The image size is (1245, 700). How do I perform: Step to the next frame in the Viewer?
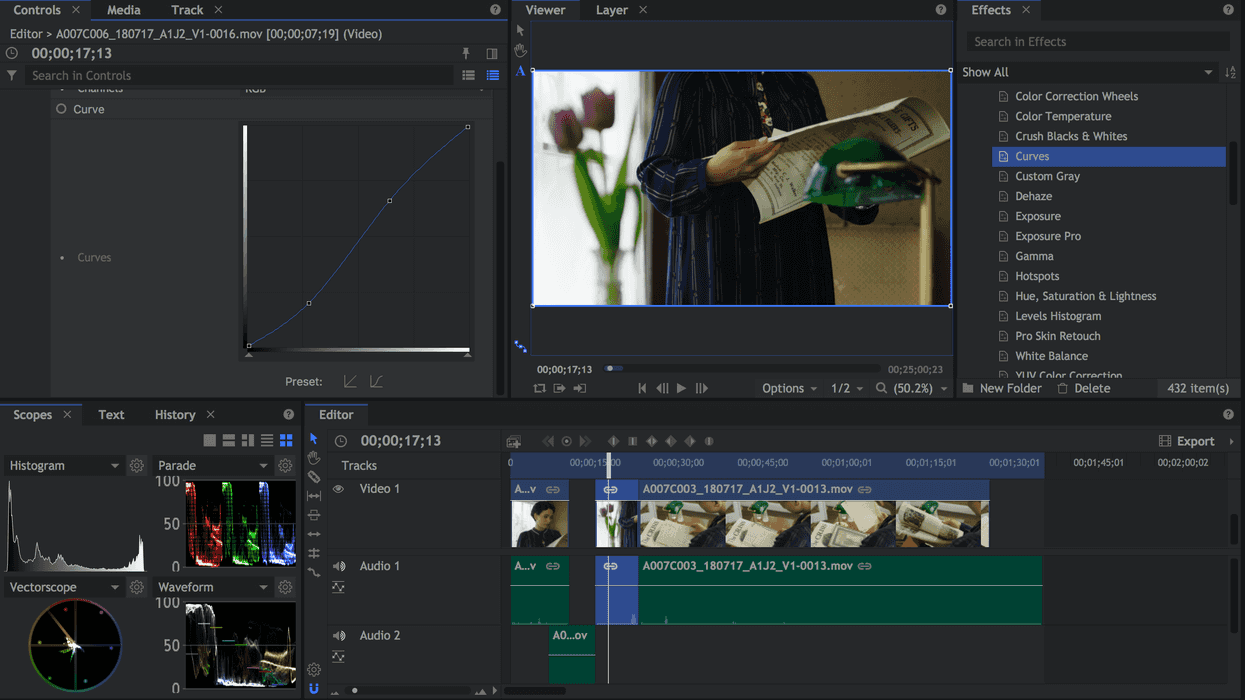[701, 388]
